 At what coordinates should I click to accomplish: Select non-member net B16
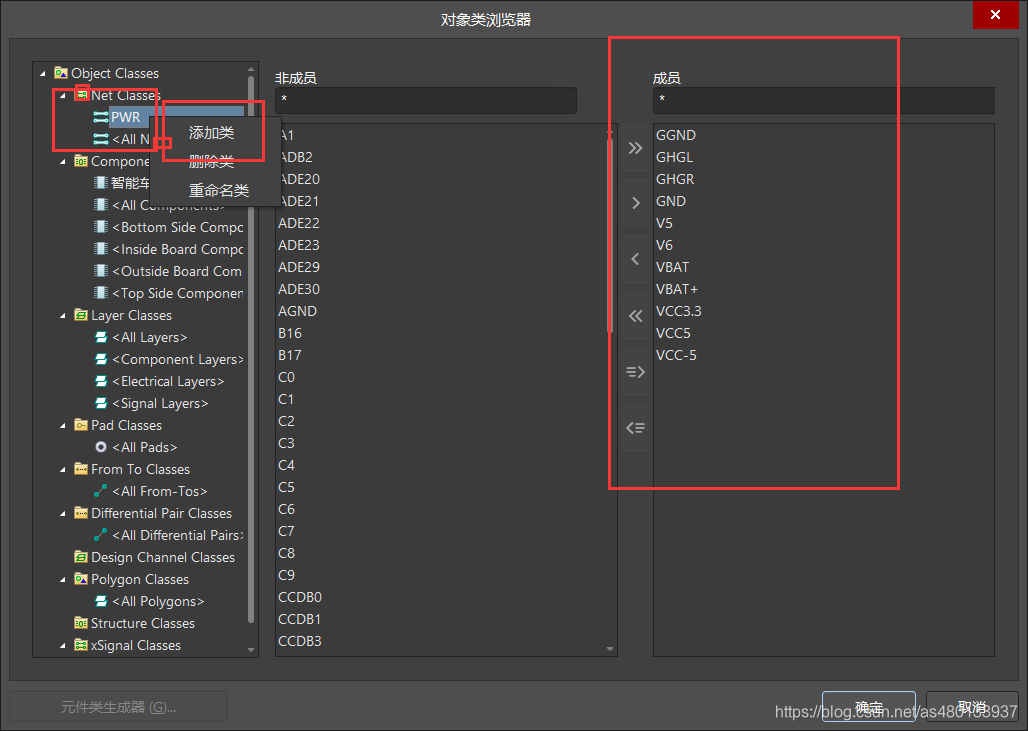[x=290, y=333]
